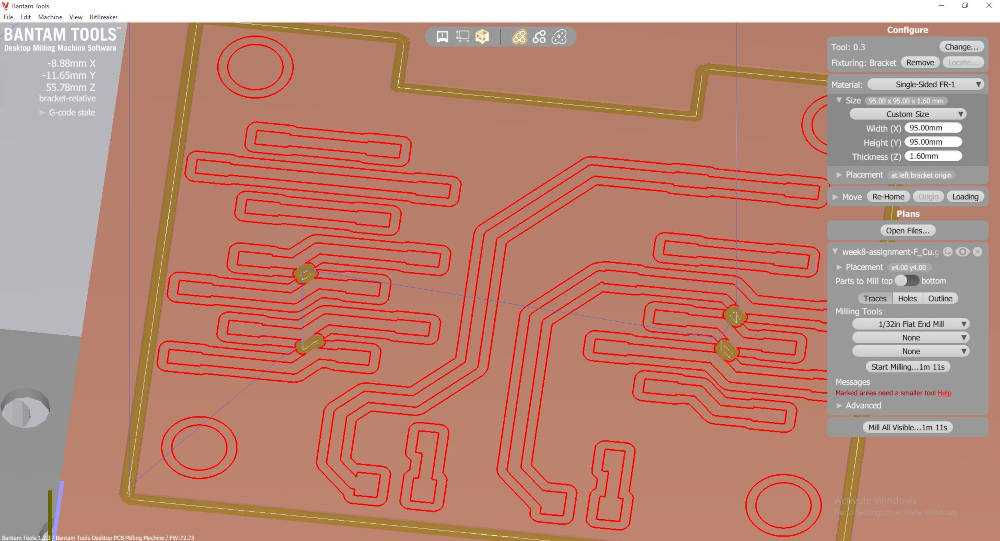Choose the toolpath circles preview icon
The image size is (1000, 541).
tap(540, 36)
